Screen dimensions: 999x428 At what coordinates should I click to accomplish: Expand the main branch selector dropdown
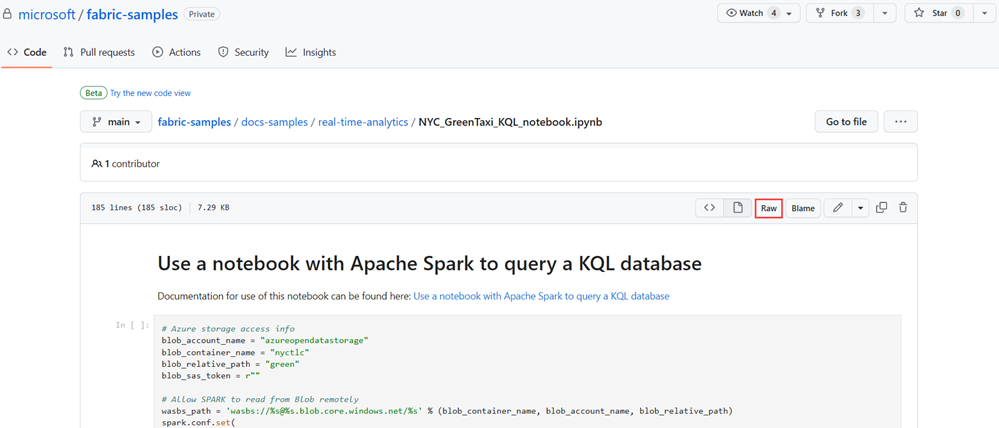click(116, 122)
